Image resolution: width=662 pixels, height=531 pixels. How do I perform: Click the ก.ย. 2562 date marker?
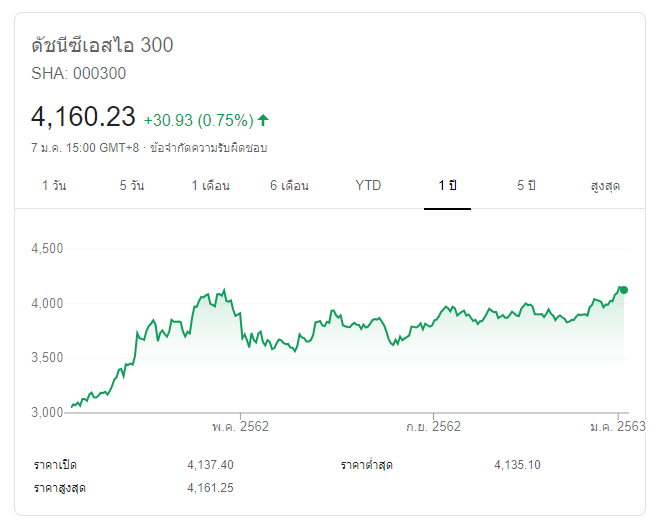(433, 427)
